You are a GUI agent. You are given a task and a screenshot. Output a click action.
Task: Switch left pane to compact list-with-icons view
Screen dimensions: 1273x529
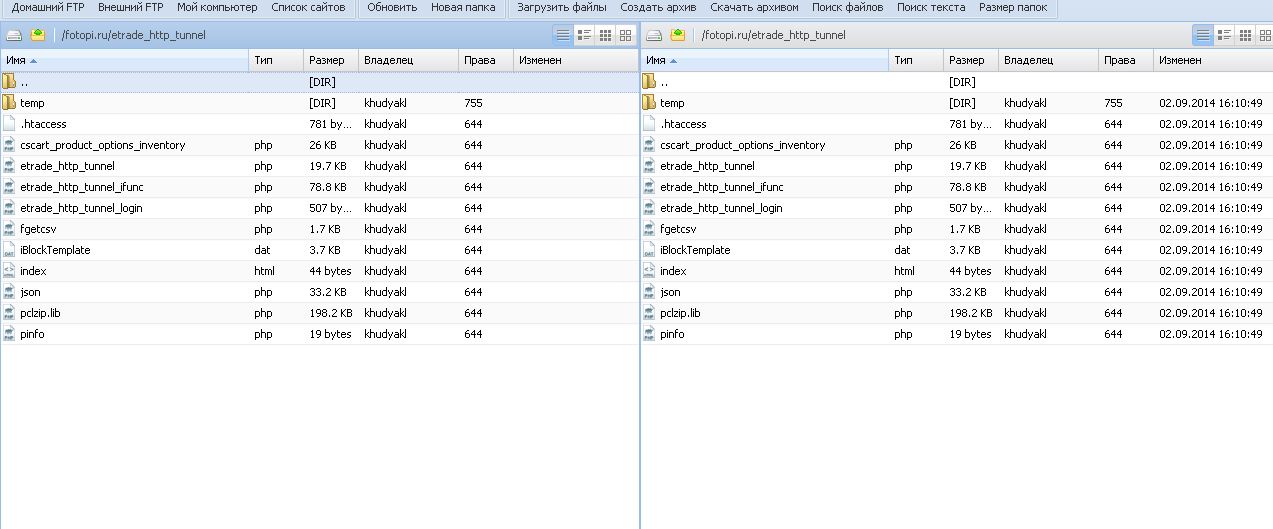coord(584,35)
